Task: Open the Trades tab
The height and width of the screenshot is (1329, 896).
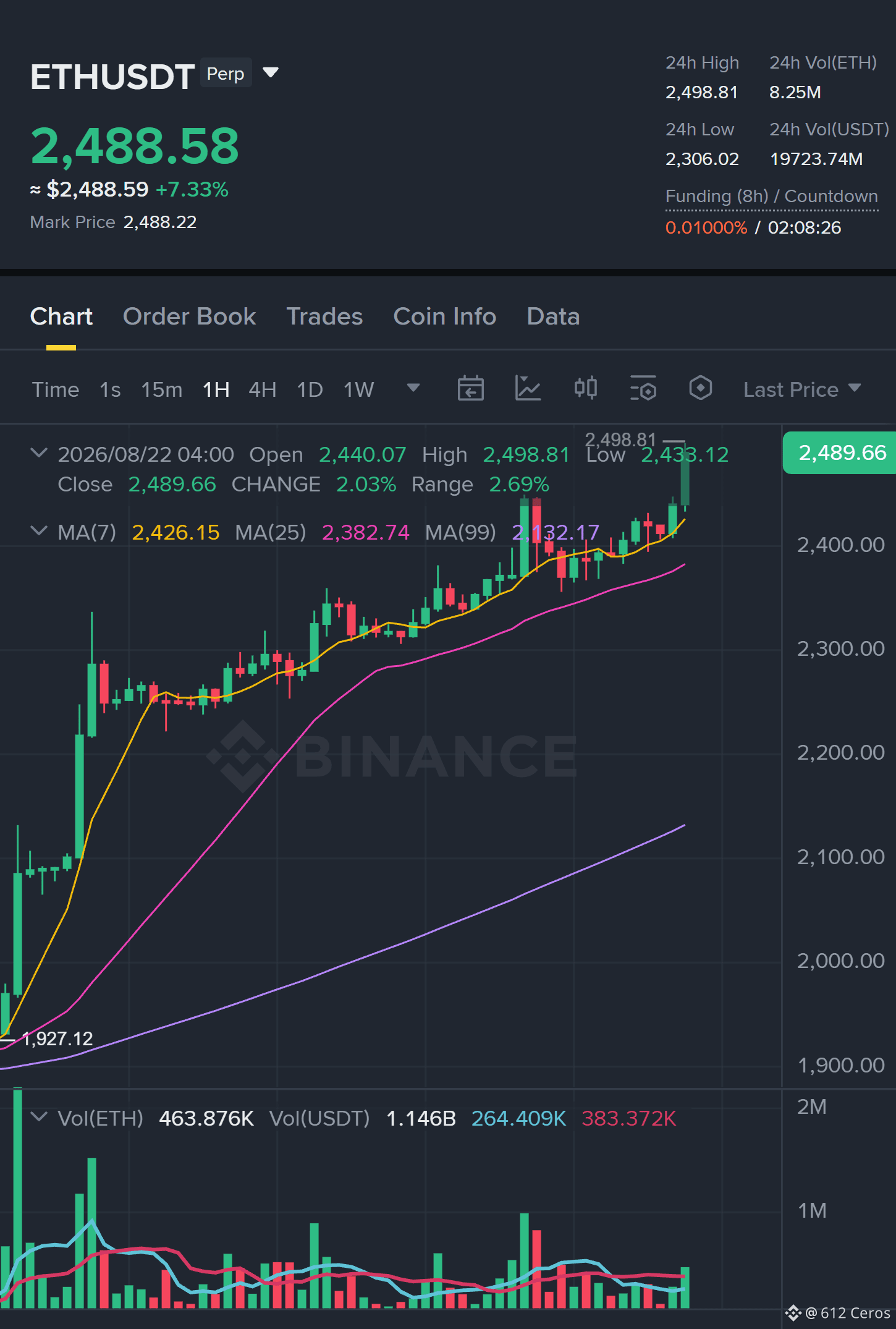Action: pyautogui.click(x=324, y=316)
